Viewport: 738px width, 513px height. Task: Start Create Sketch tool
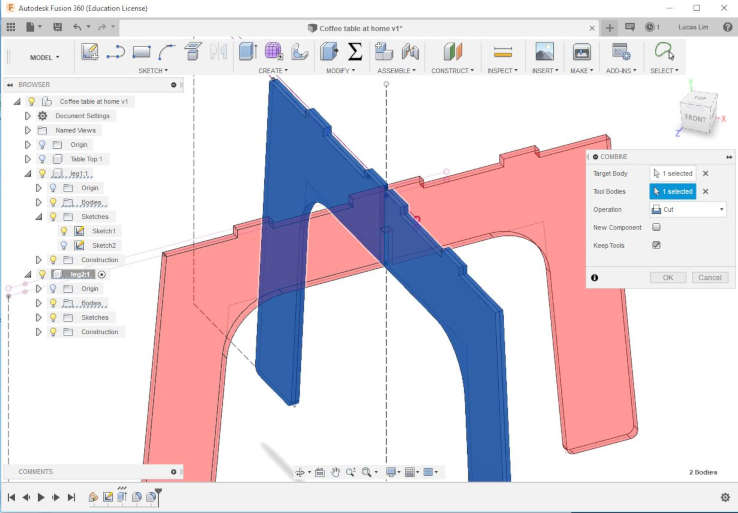pyautogui.click(x=89, y=52)
